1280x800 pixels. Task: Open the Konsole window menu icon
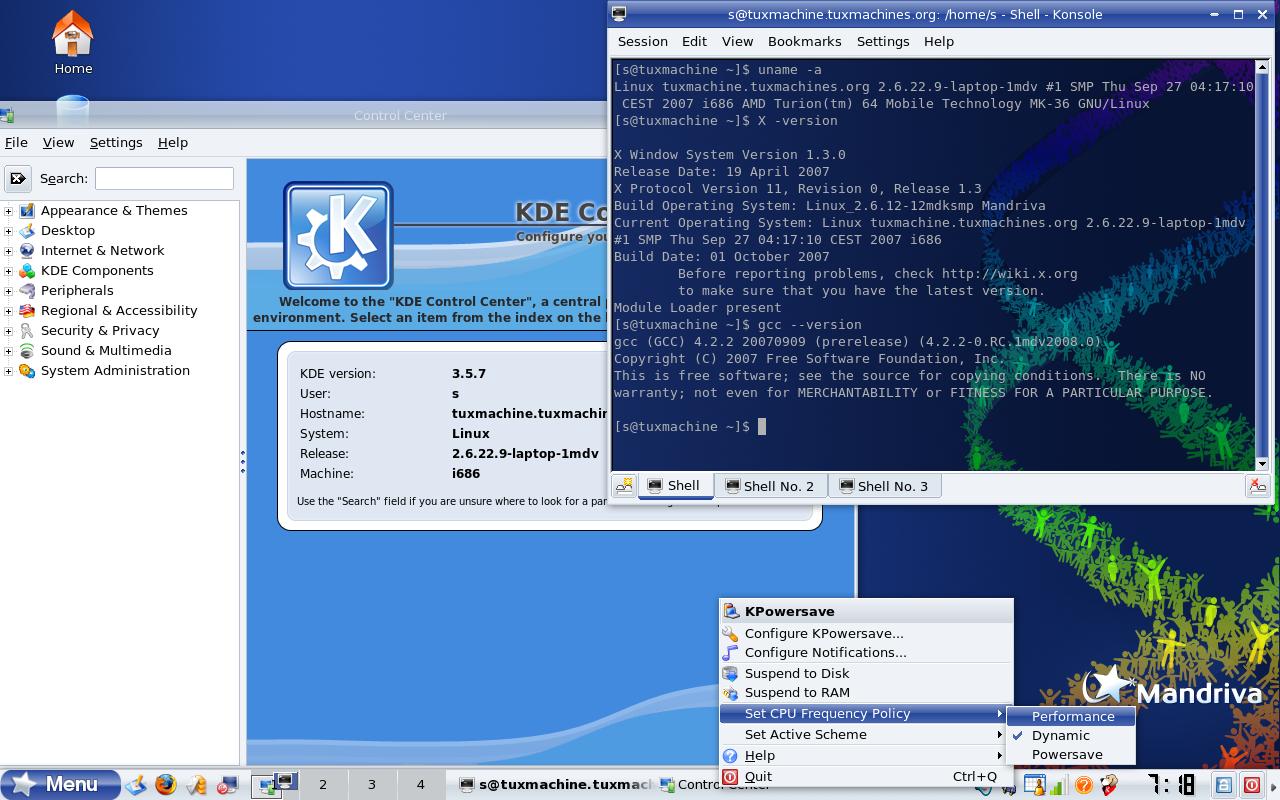coord(619,14)
